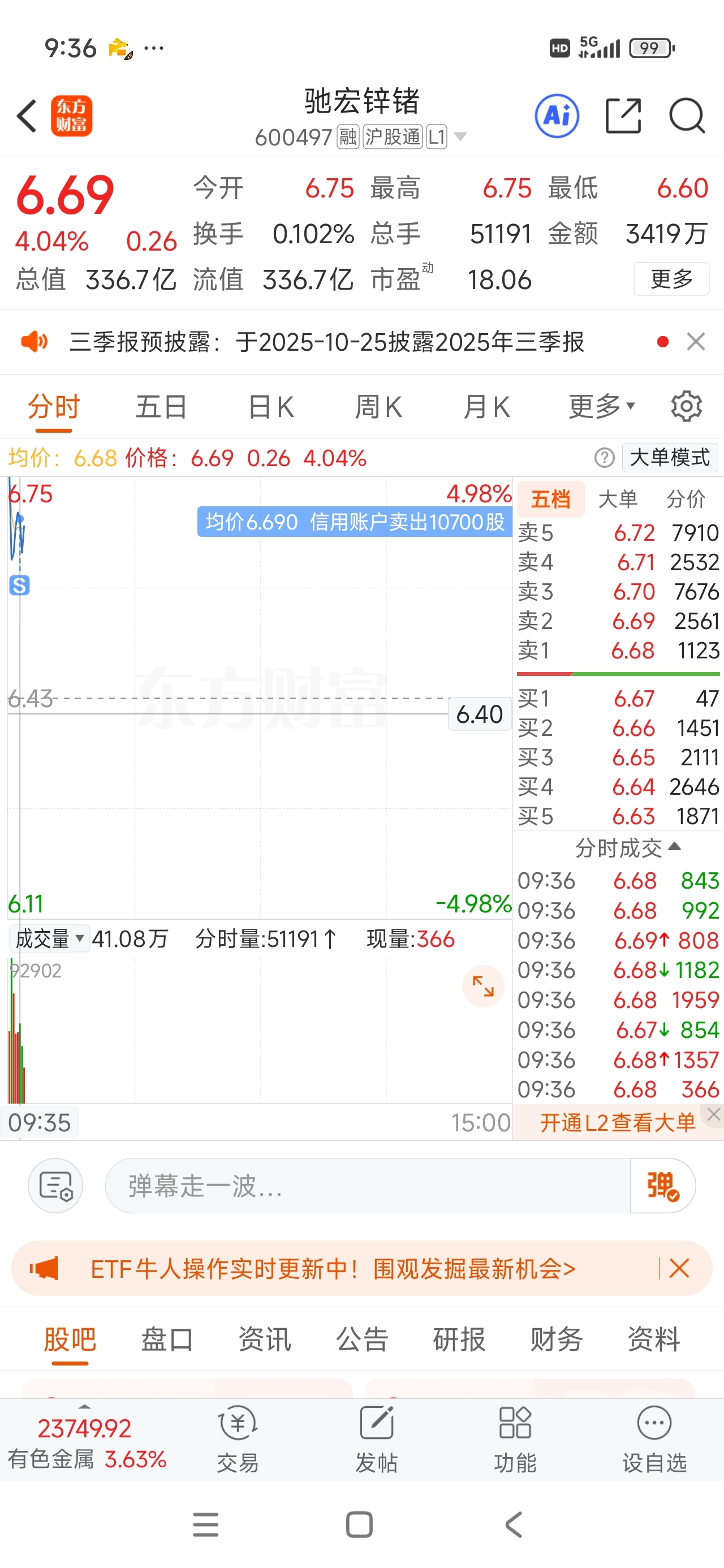Collapse the 分时成交 list
724x1568 pixels.
[x=628, y=847]
